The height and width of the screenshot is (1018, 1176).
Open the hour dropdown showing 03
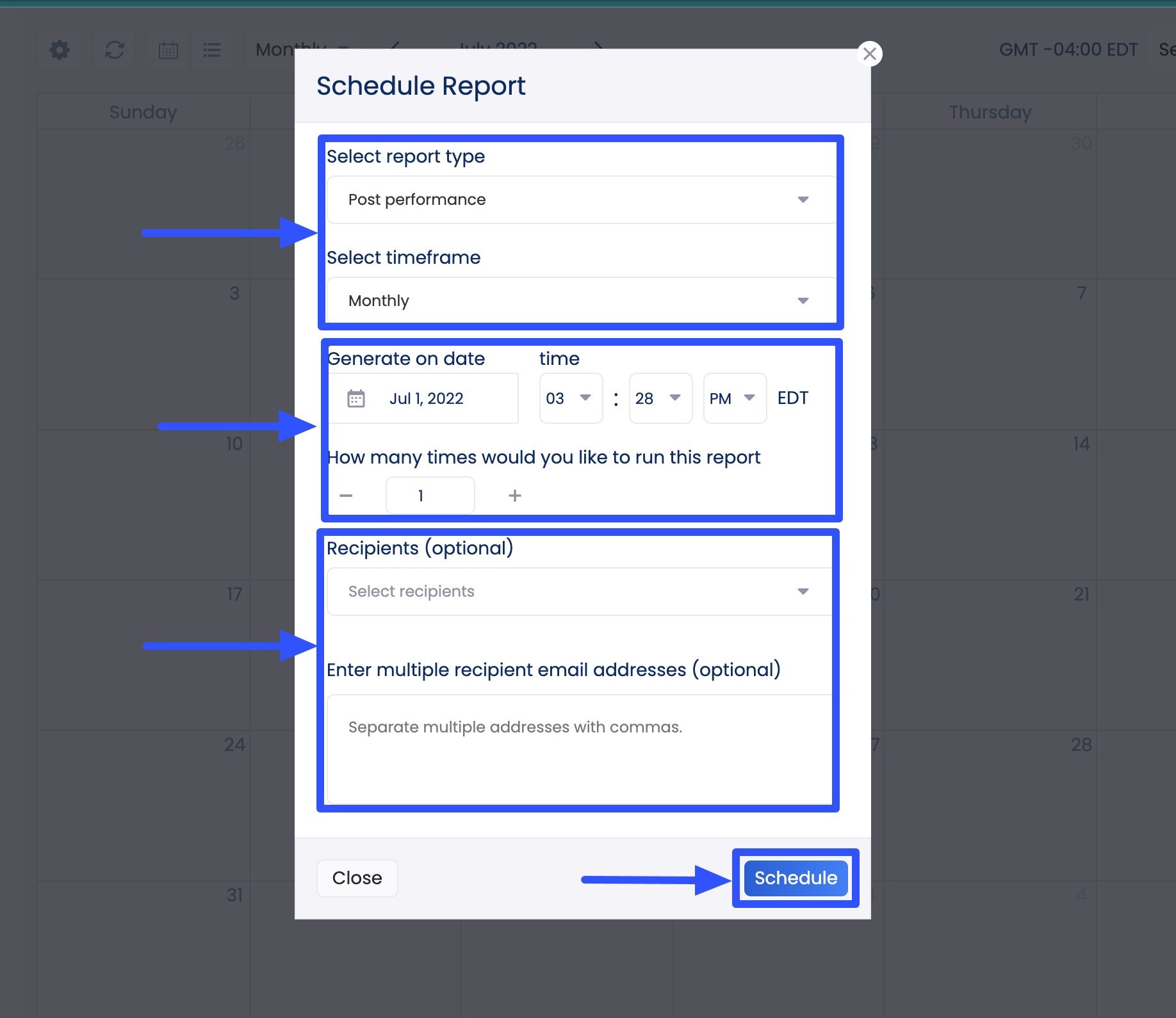tap(570, 398)
